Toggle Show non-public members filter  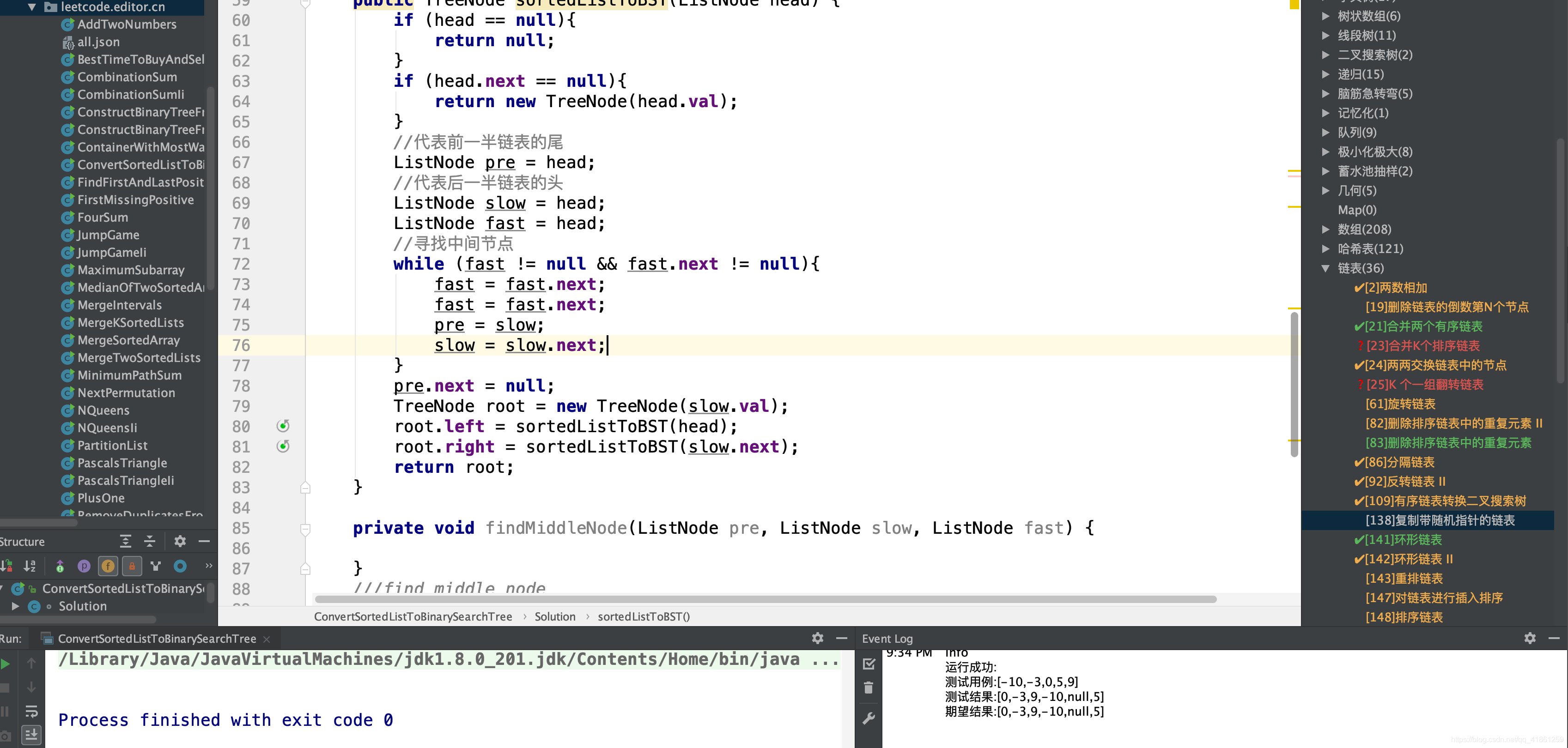pos(132,566)
